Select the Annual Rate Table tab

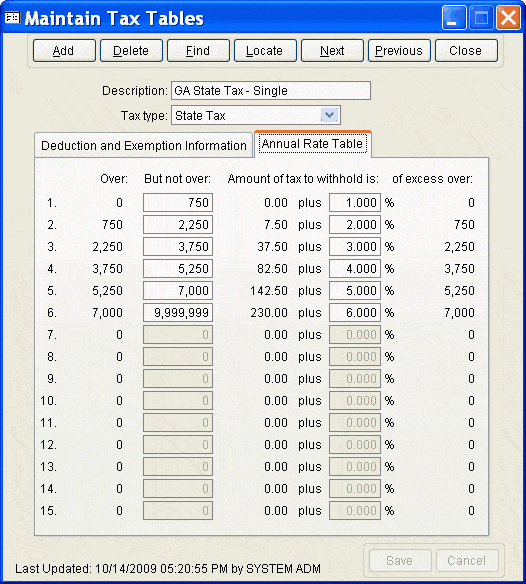[313, 144]
